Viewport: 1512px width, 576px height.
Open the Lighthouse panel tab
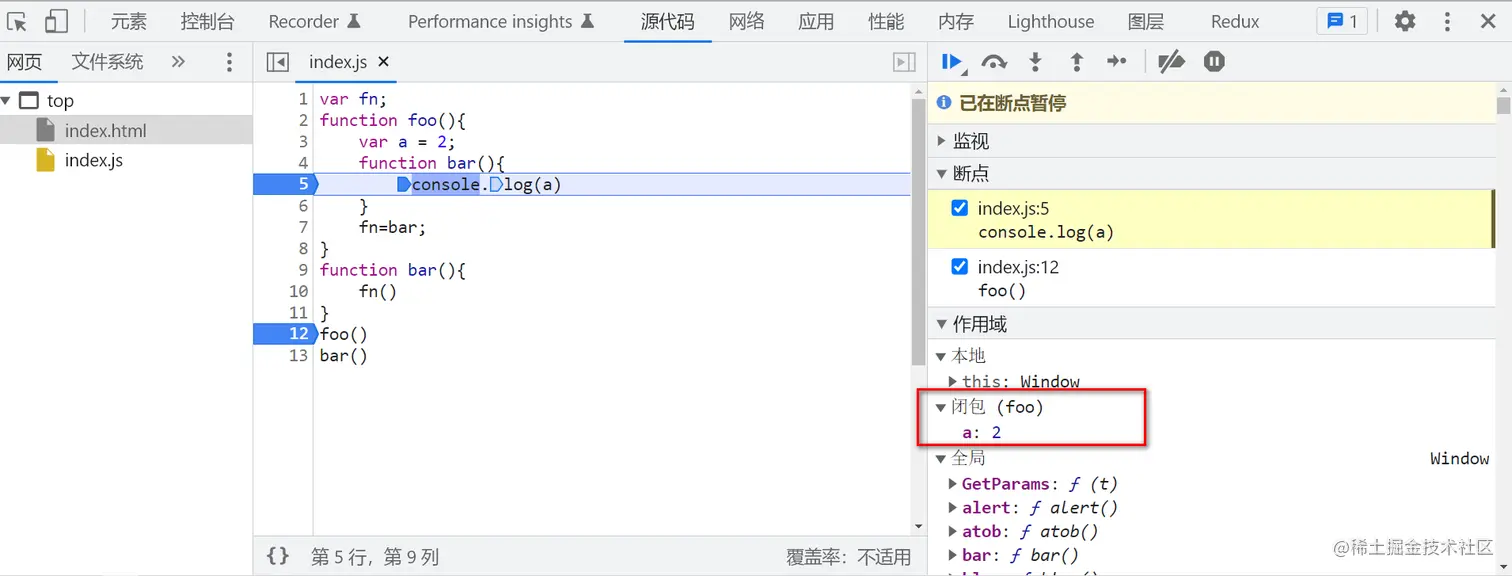coord(1051,21)
